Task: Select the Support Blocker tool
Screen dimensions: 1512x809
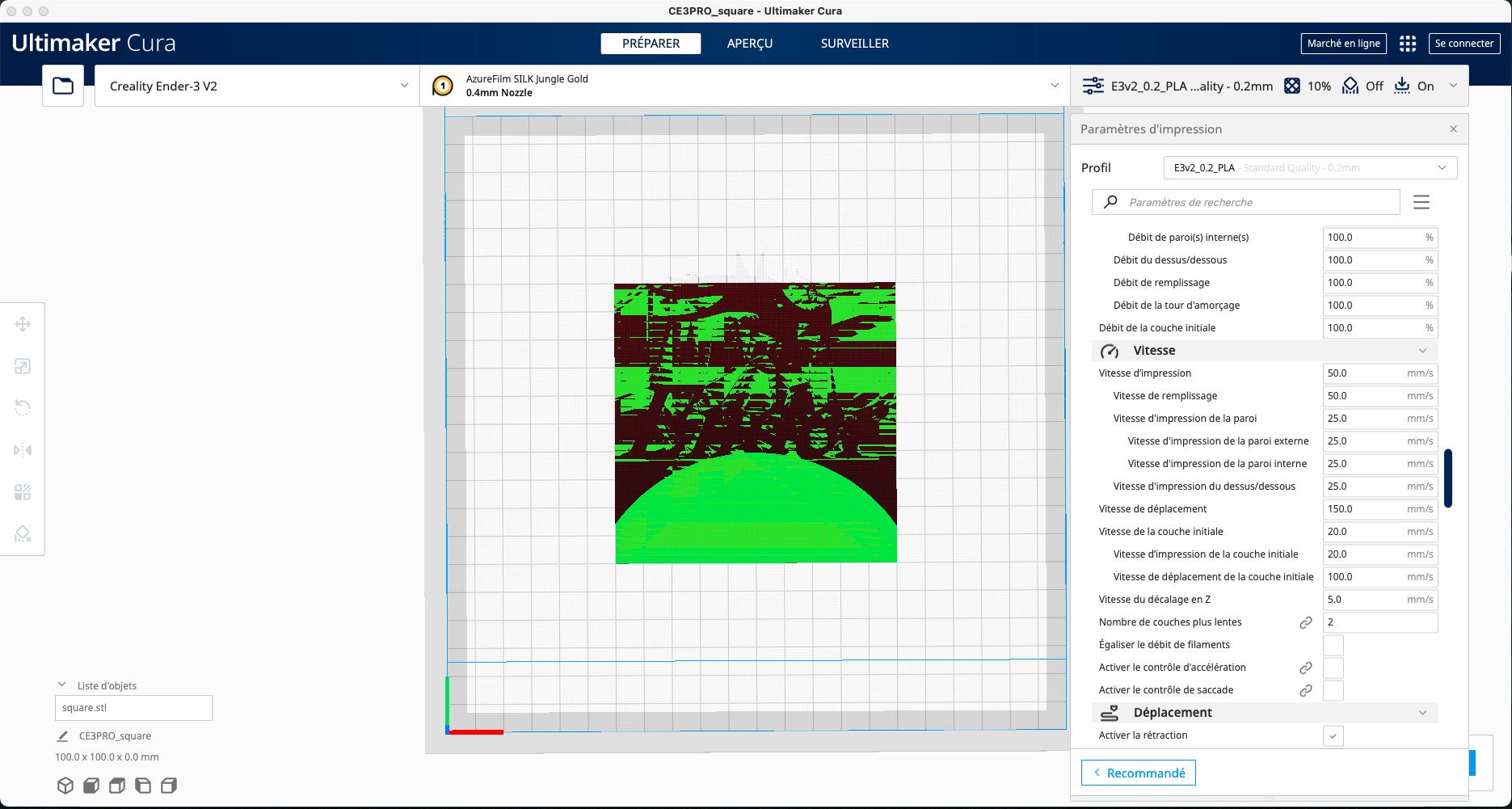Action: pyautogui.click(x=23, y=534)
